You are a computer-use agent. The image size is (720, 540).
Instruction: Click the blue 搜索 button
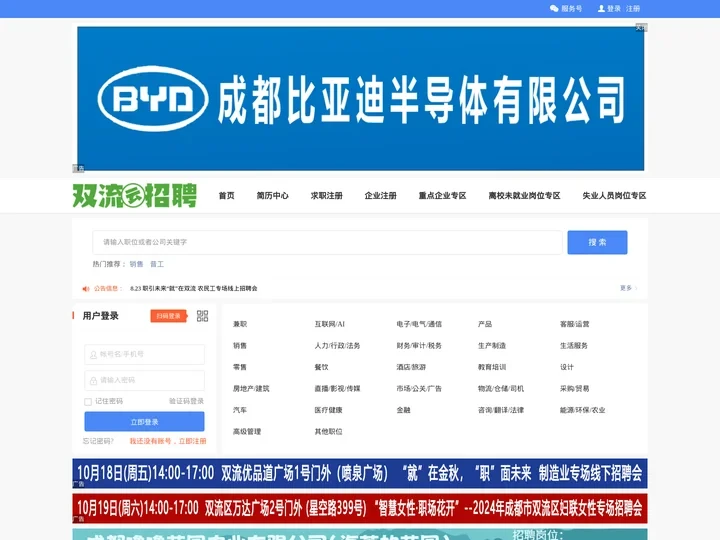(x=597, y=242)
